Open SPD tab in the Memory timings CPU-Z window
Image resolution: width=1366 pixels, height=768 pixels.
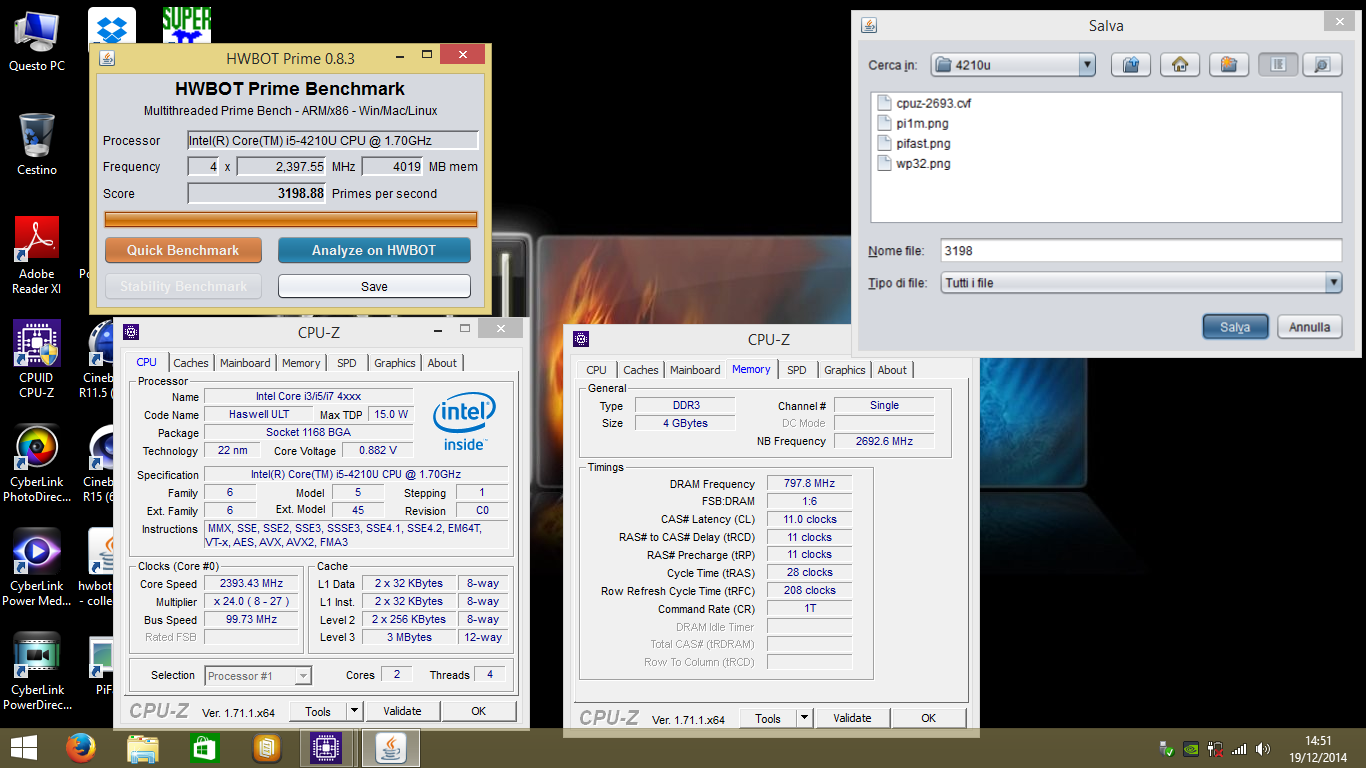796,370
